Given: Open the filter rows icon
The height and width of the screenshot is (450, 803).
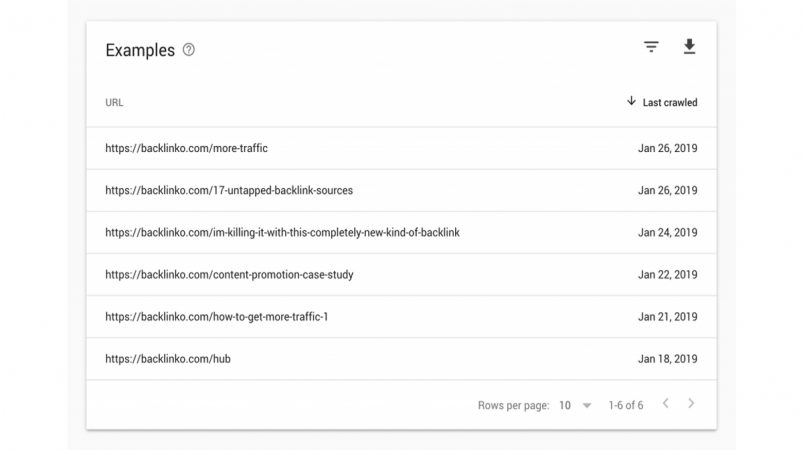Looking at the screenshot, I should pyautogui.click(x=651, y=47).
